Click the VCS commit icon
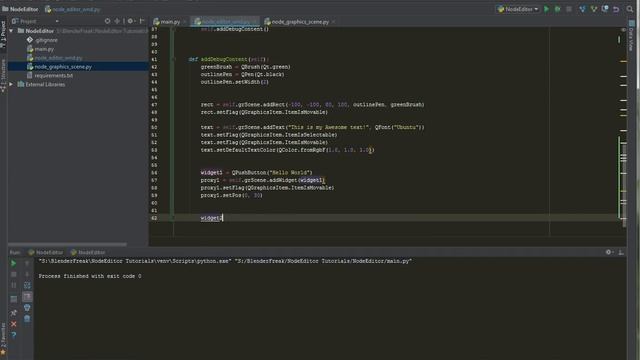This screenshot has height=360, width=640. pyautogui.click(x=594, y=9)
